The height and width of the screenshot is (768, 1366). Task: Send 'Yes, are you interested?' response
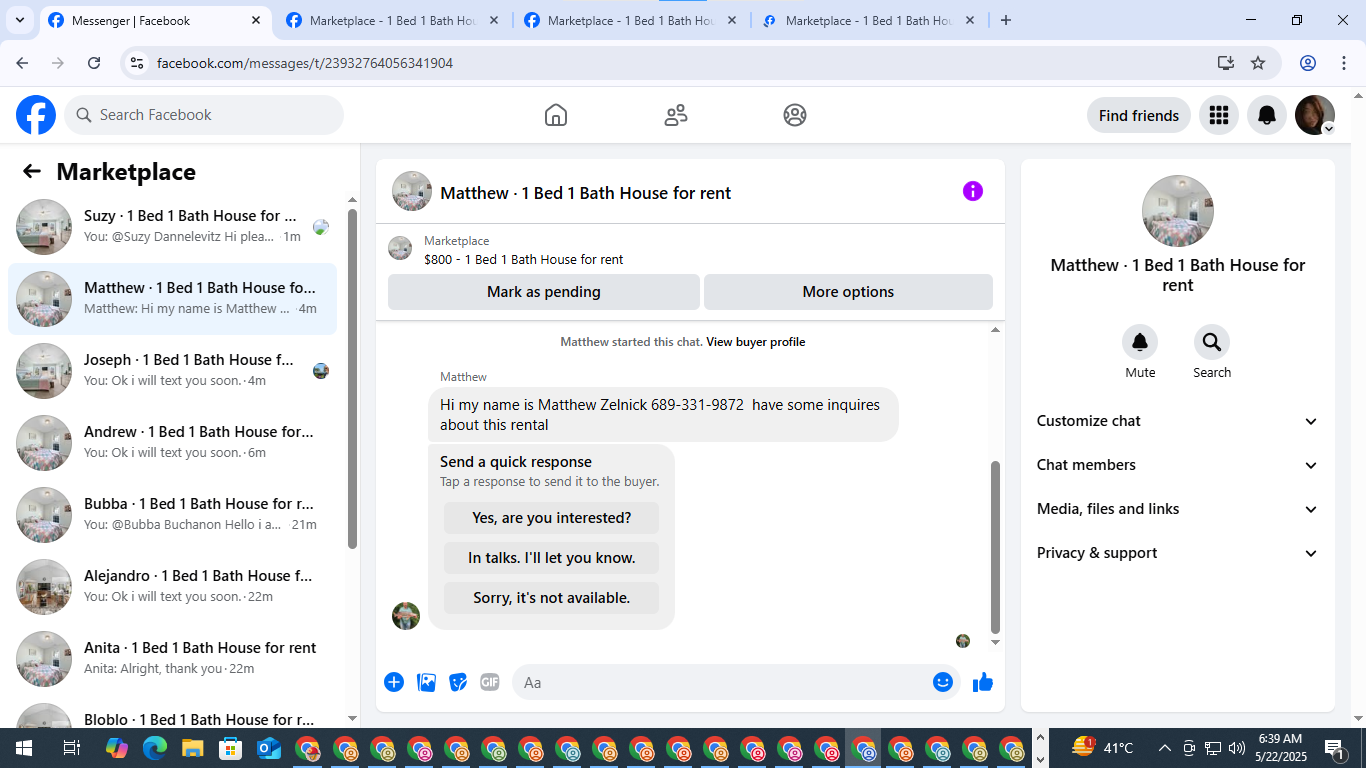tap(552, 518)
